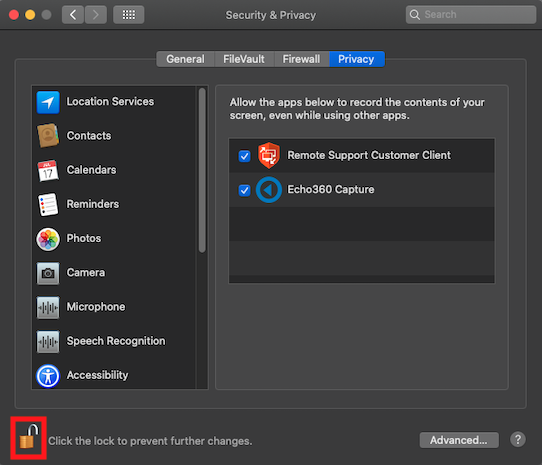542x465 pixels.
Task: Click the Reminders list icon
Action: [48, 204]
